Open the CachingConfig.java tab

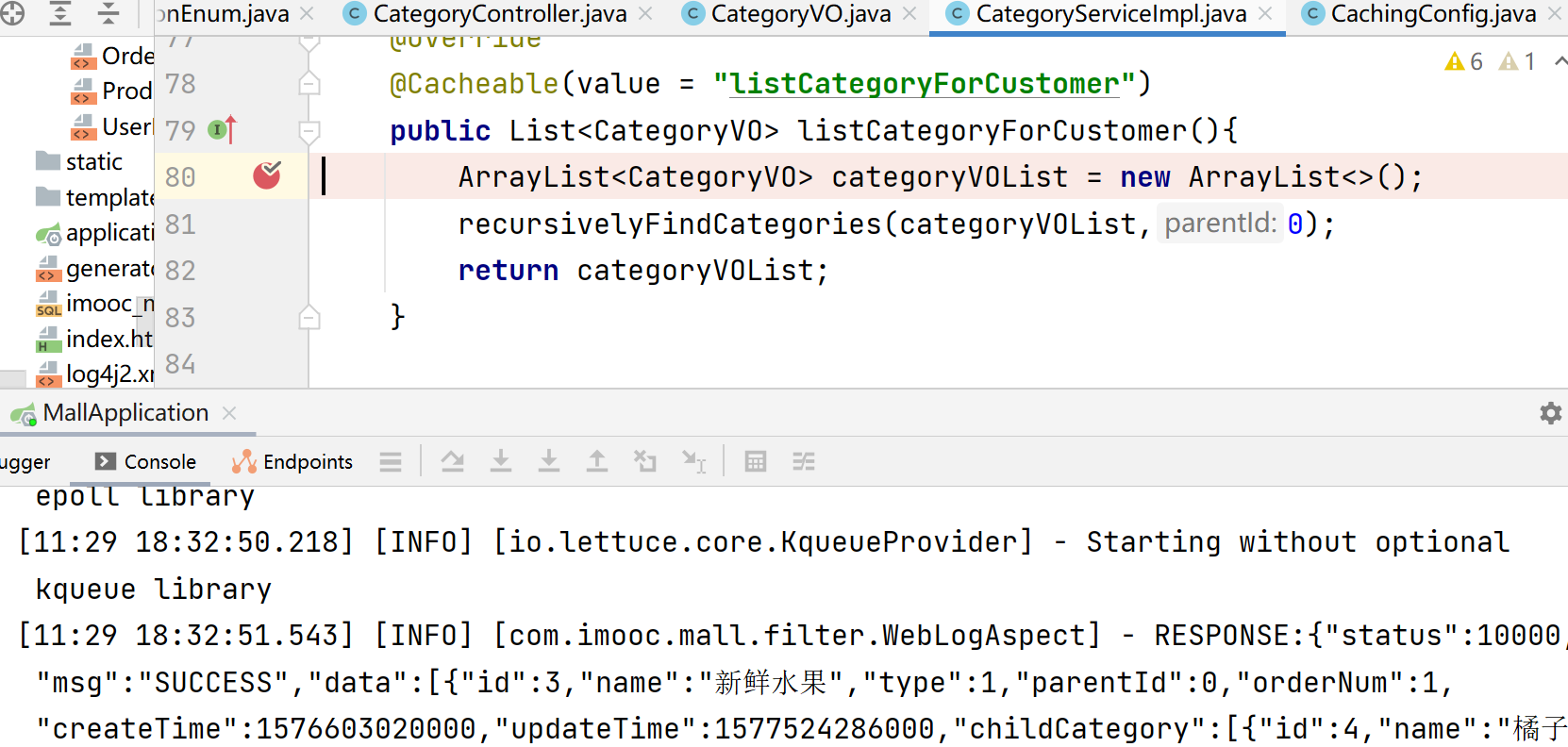(1433, 14)
